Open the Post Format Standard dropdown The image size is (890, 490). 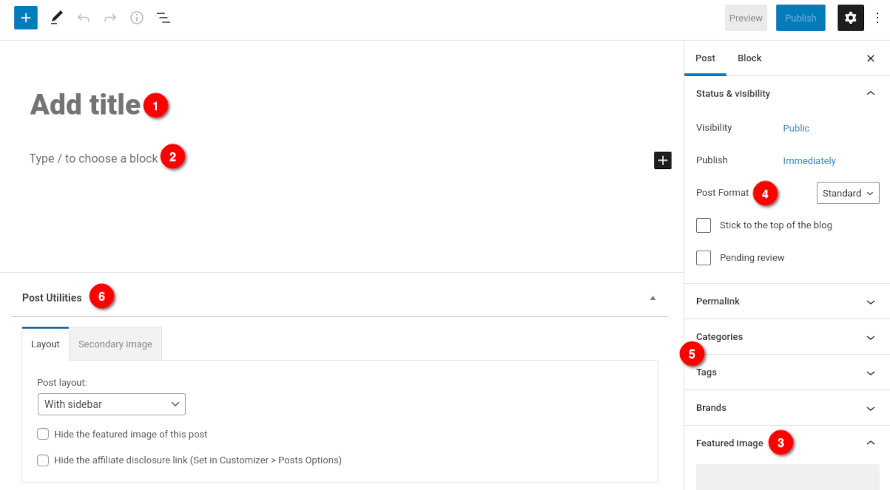[848, 193]
